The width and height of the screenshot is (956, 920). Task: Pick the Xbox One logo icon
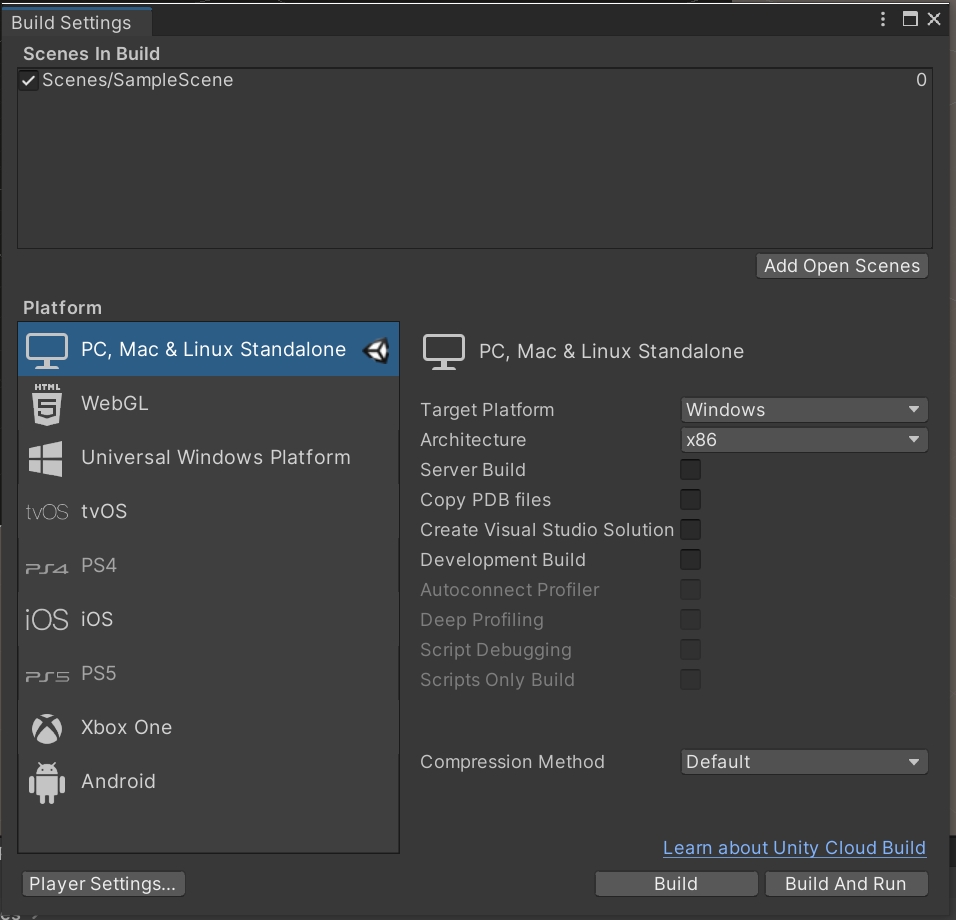(x=46, y=729)
